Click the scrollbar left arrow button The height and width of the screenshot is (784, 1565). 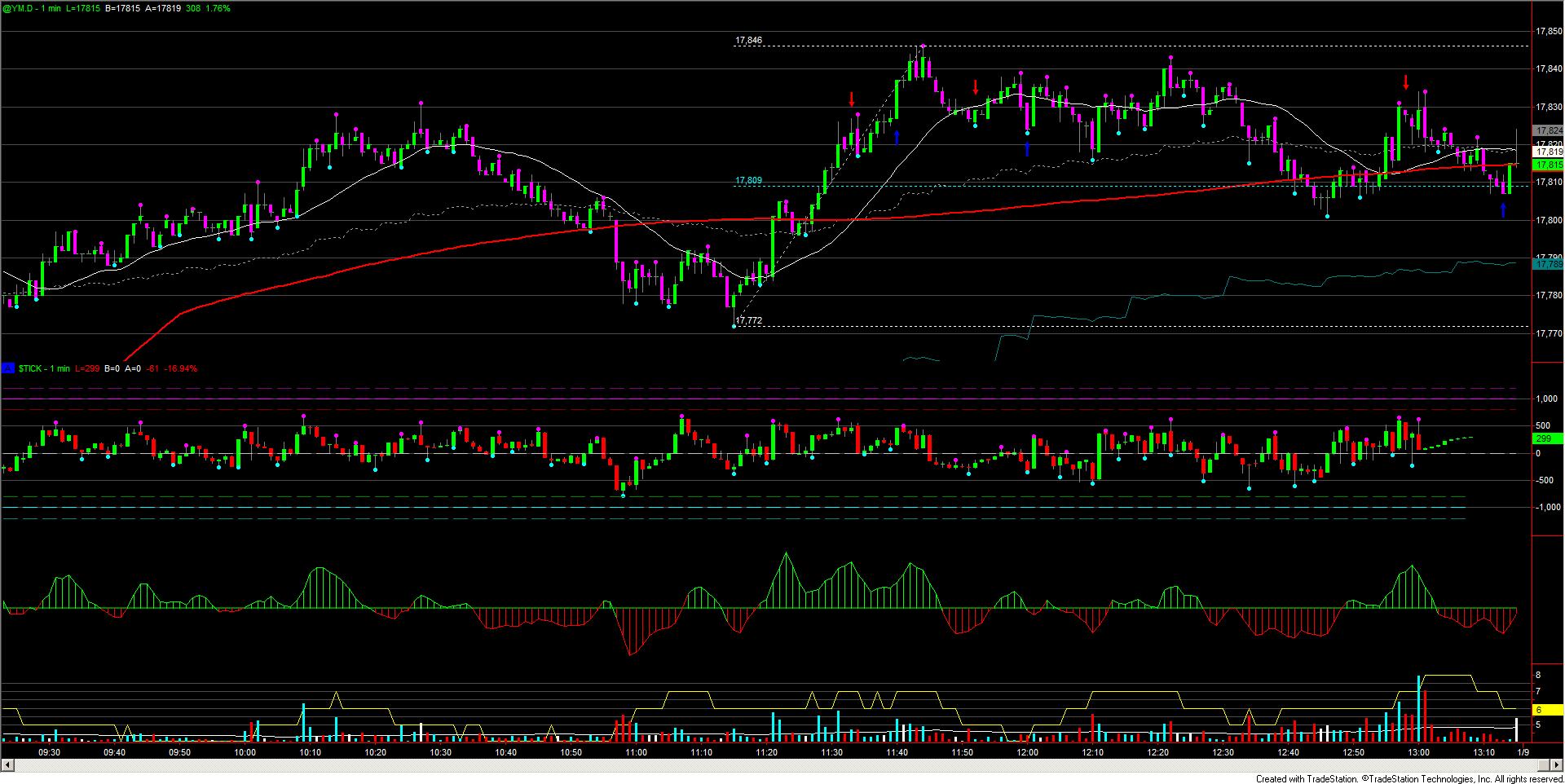coord(7,765)
